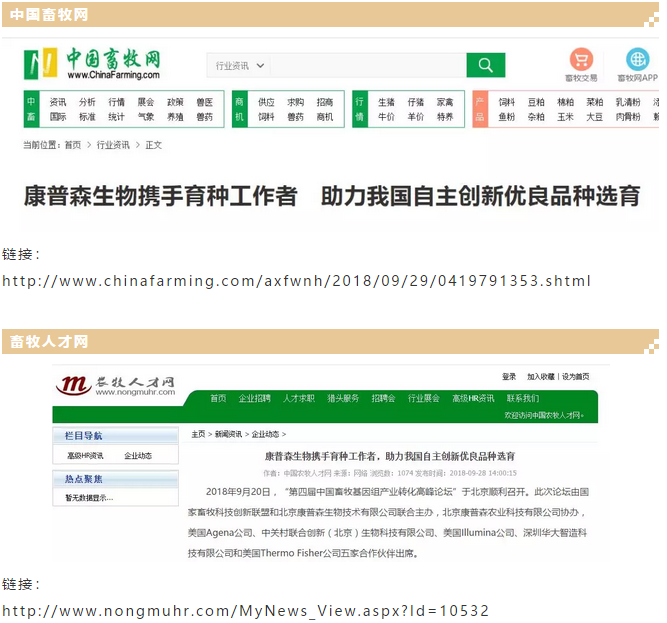
Task: Select the 联系我们 nav tab
Action: [523, 398]
